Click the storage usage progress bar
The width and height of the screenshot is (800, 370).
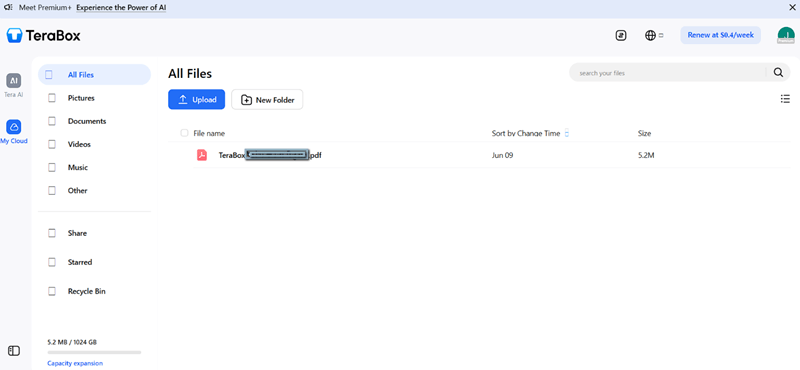click(x=94, y=352)
